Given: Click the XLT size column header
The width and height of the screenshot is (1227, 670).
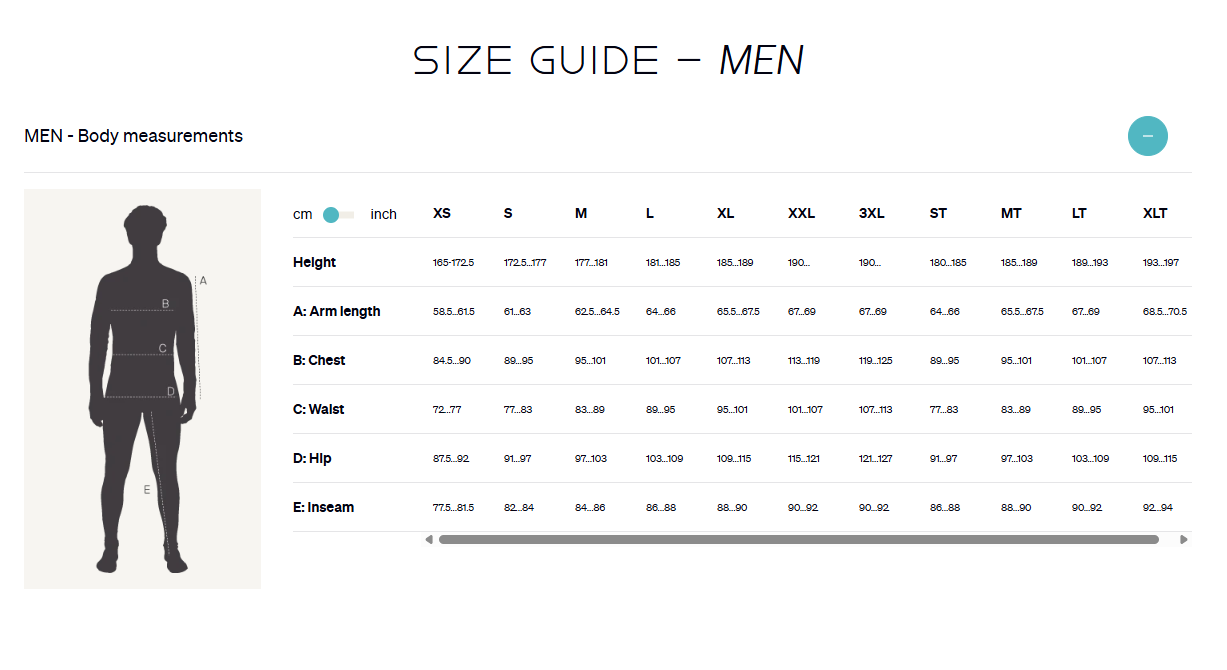Looking at the screenshot, I should click(1155, 214).
